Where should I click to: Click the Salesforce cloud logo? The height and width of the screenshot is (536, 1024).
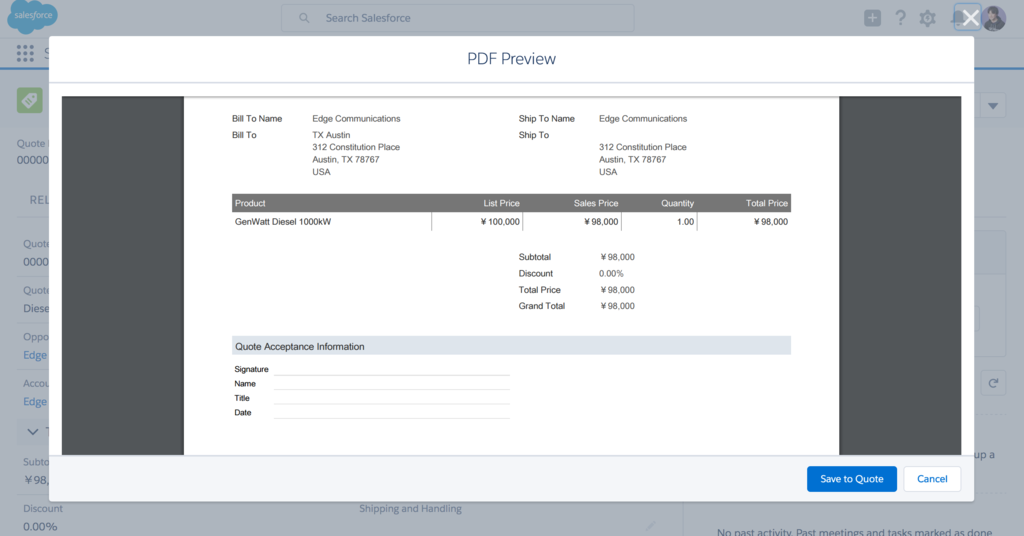click(x=32, y=16)
